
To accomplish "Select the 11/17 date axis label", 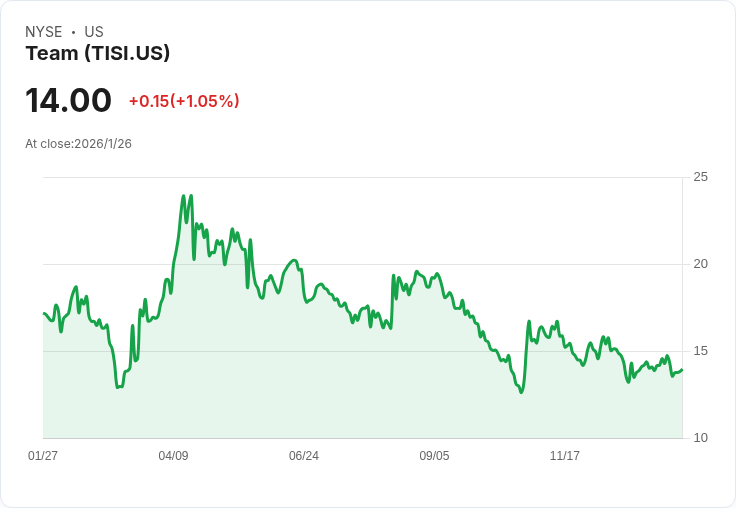I will 565,456.
